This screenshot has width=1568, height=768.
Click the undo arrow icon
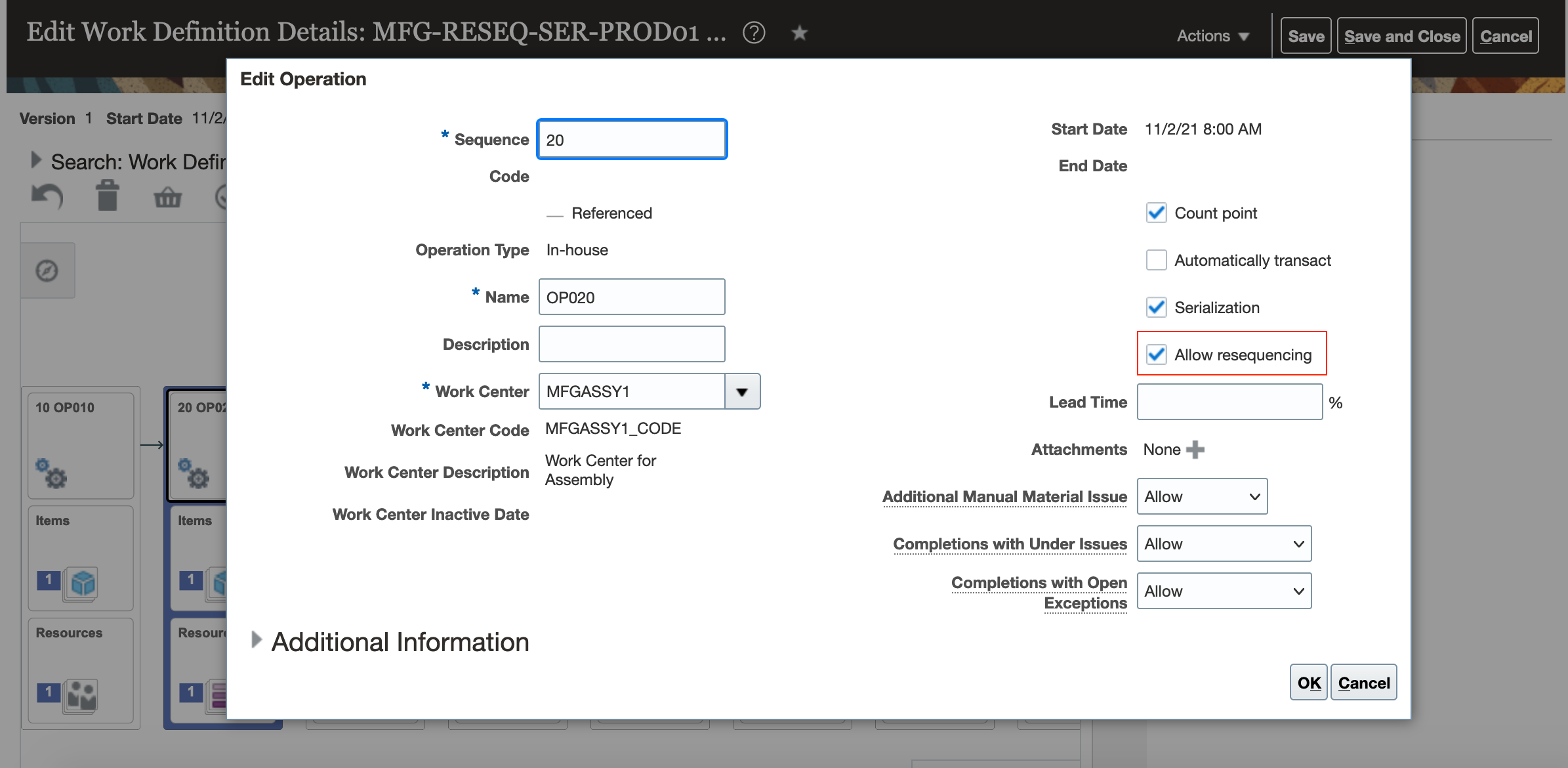(47, 196)
